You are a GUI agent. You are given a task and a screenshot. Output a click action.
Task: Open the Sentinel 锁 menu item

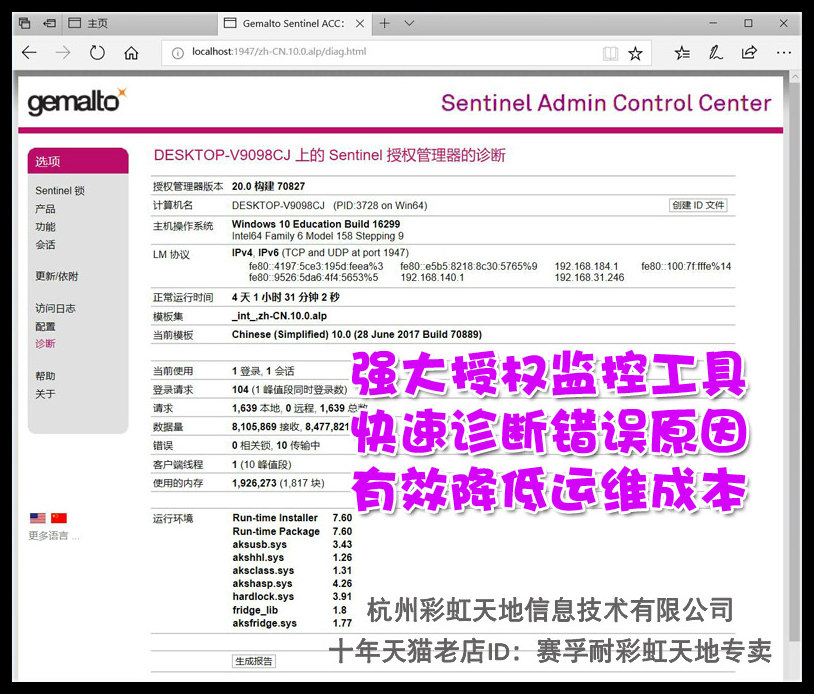tap(60, 190)
